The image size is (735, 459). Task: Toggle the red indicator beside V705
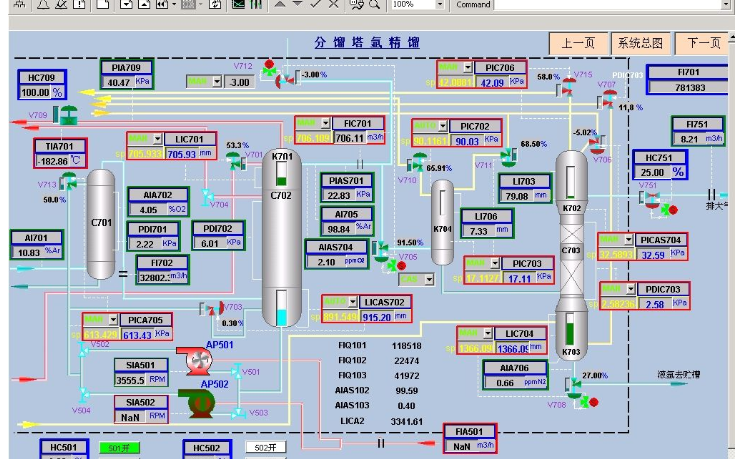pos(401,266)
